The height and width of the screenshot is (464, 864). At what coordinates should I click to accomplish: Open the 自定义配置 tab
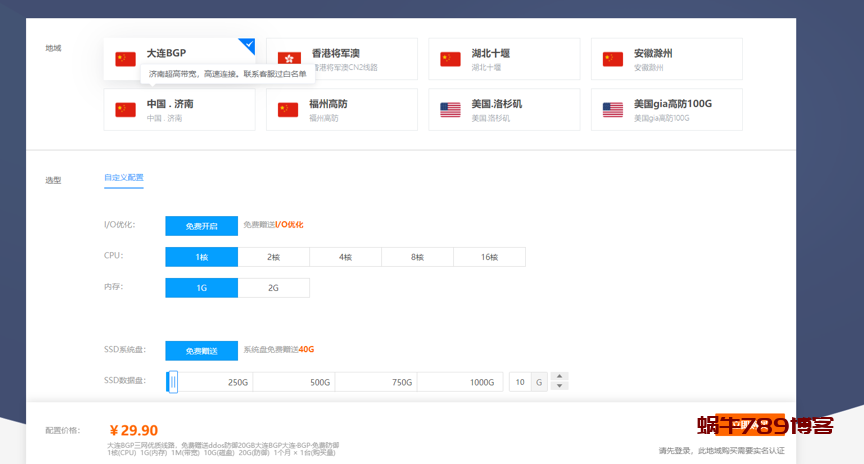(123, 178)
